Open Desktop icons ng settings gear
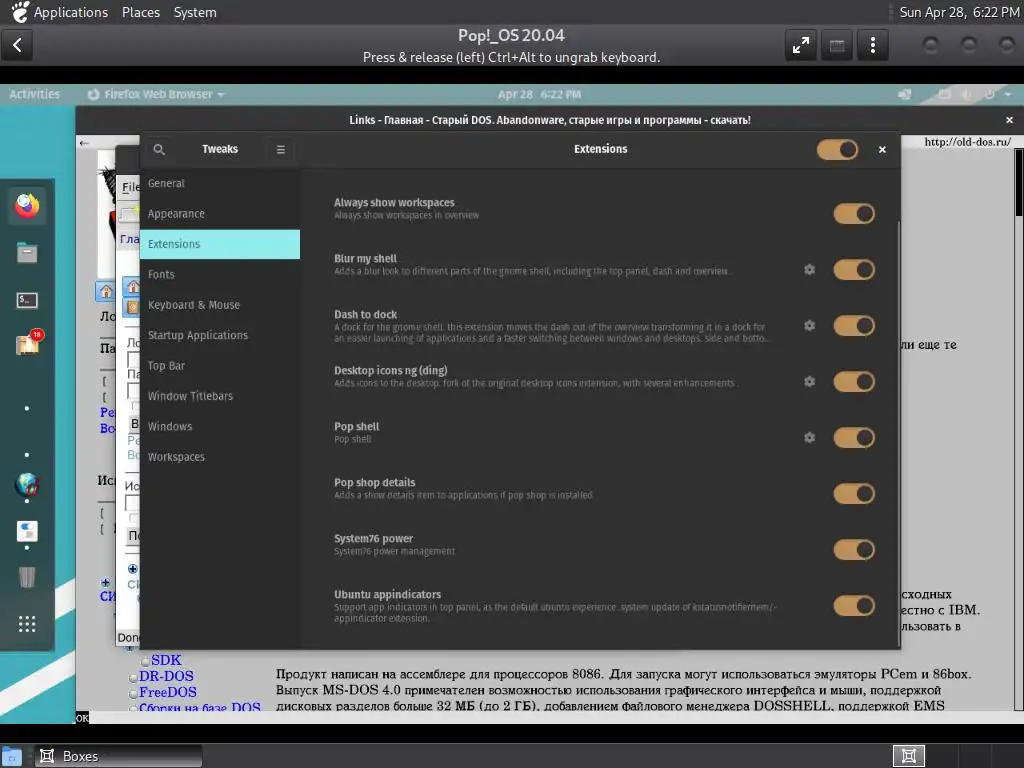 point(809,381)
